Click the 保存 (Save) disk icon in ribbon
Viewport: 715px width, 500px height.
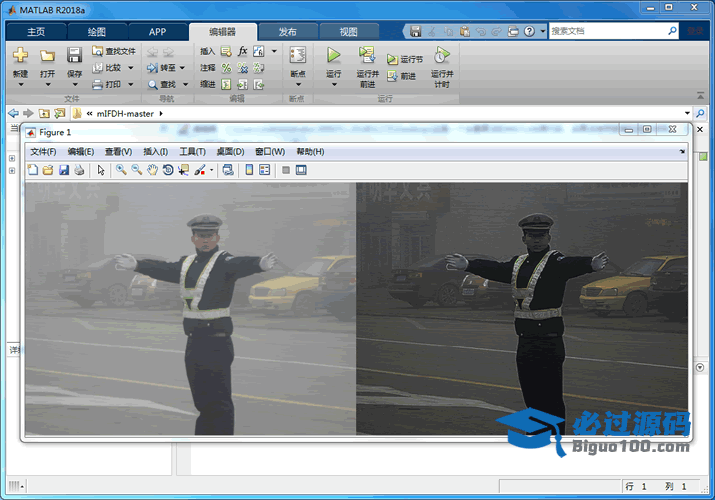pyautogui.click(x=74, y=55)
